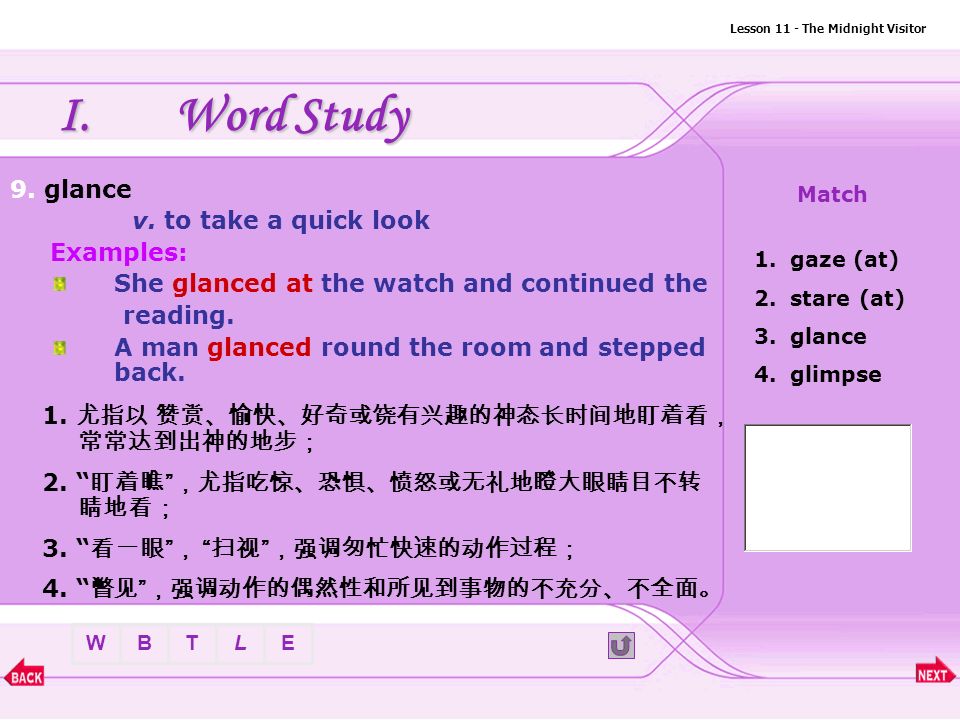The height and width of the screenshot is (720, 960).
Task: Select match item 'glimpse'
Action: [818, 374]
